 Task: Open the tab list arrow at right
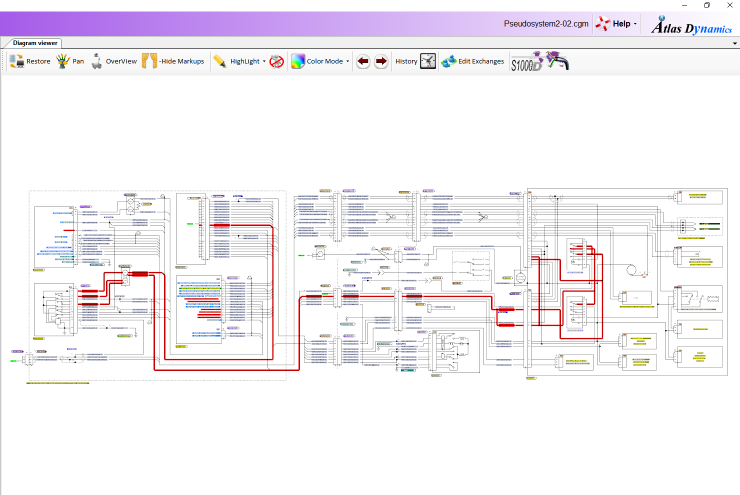point(733,44)
